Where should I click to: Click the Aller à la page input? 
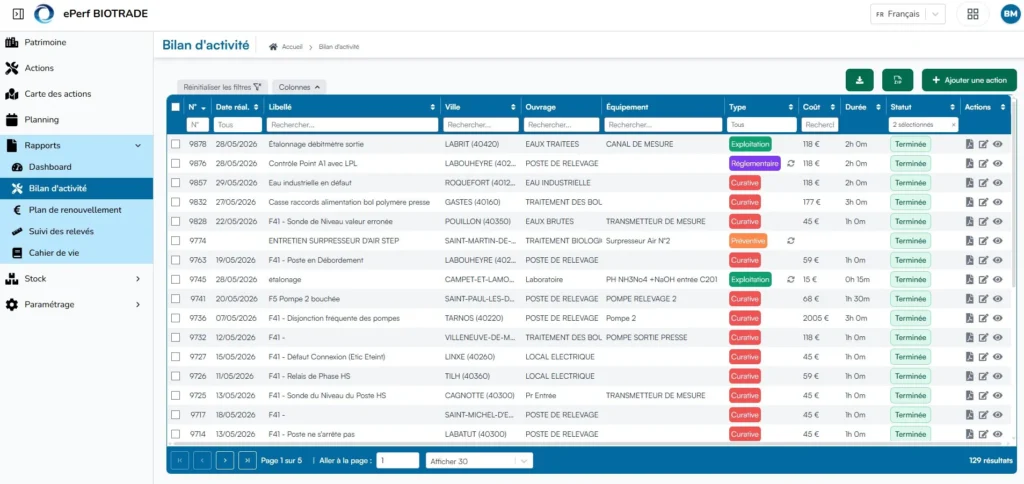click(398, 460)
